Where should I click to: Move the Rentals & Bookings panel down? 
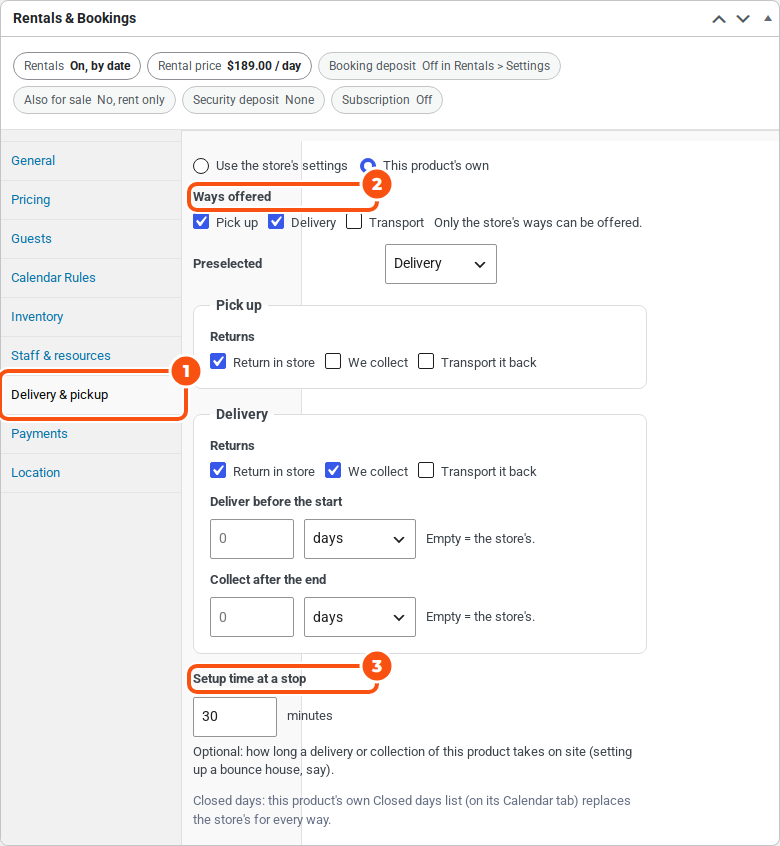point(743,19)
